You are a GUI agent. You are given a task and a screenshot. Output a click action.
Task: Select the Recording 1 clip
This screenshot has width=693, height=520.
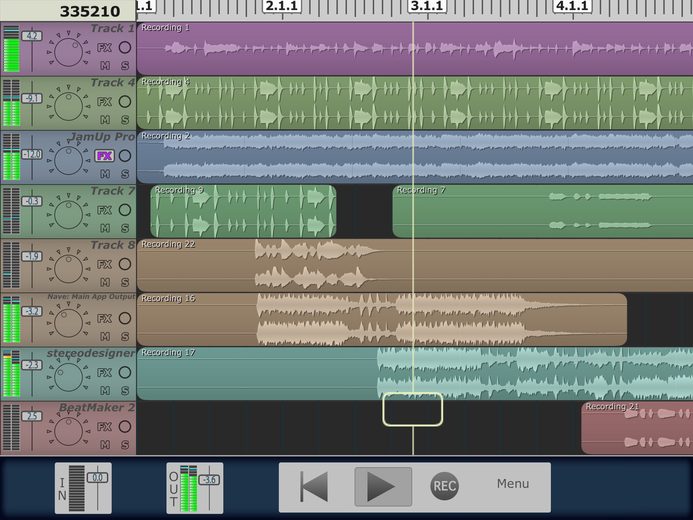point(415,49)
